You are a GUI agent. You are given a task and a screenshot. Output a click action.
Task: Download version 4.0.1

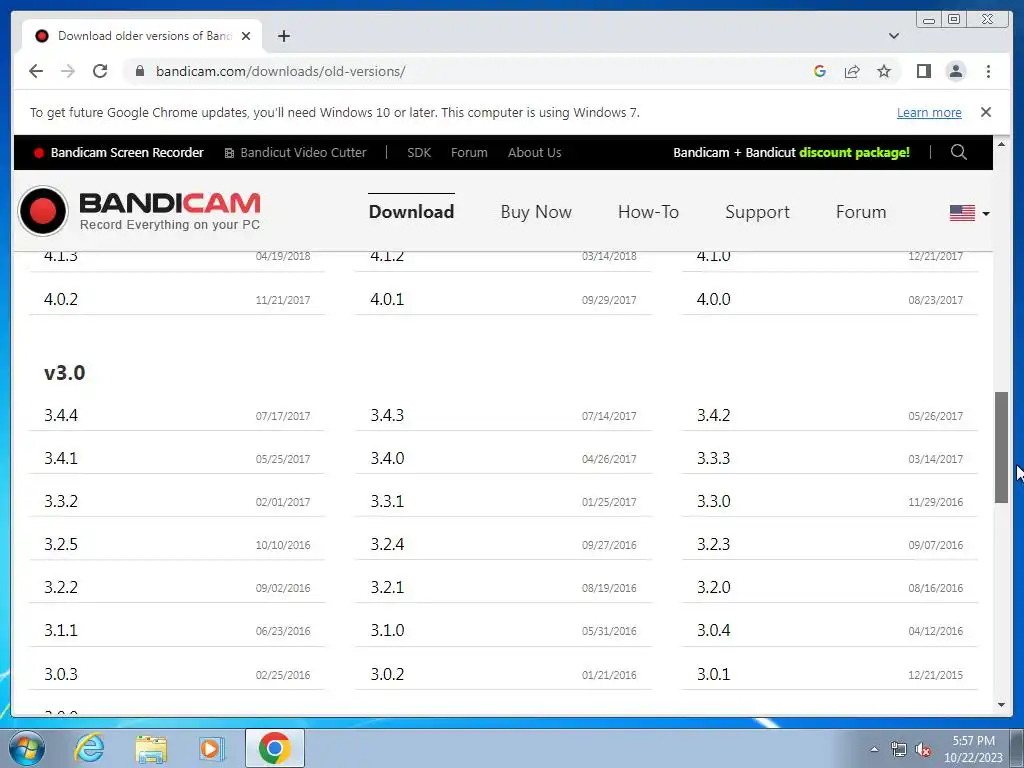[x=503, y=299]
